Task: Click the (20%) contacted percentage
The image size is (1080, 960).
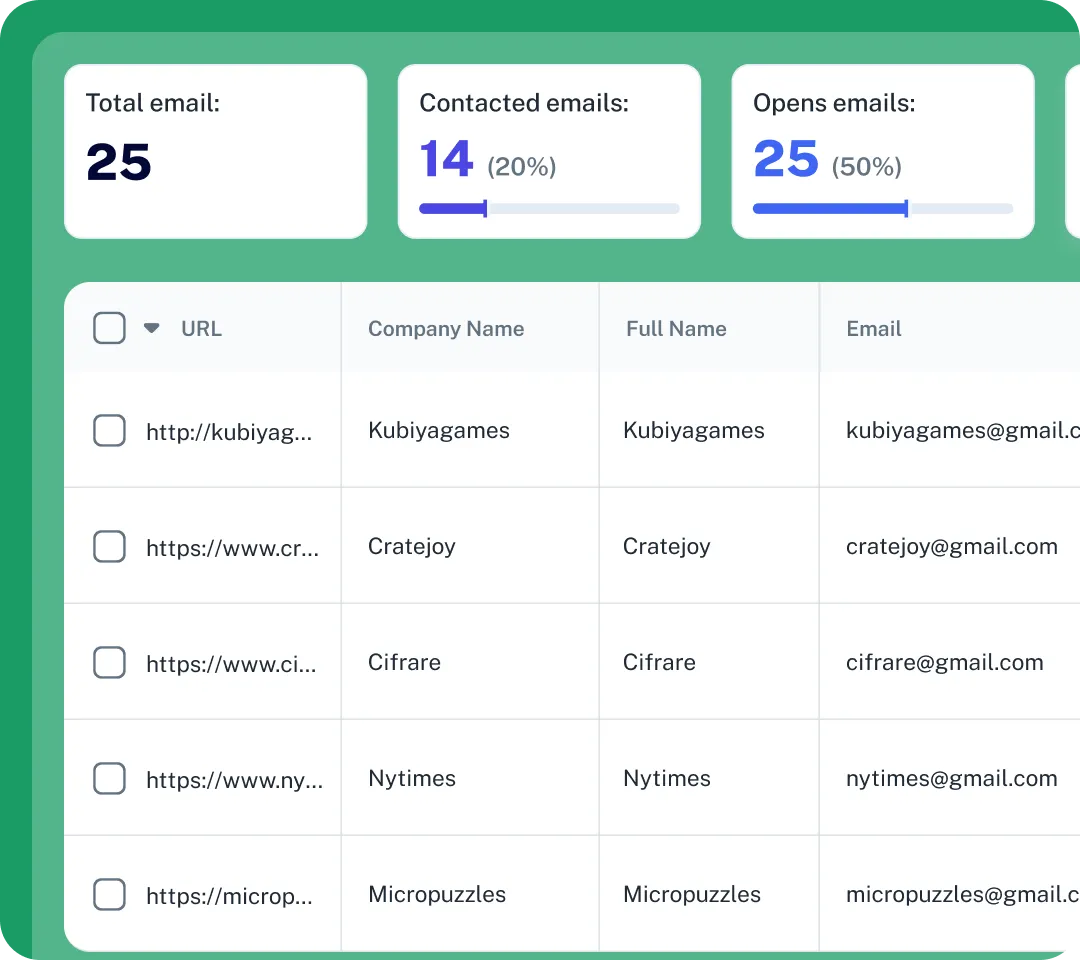Action: (521, 167)
